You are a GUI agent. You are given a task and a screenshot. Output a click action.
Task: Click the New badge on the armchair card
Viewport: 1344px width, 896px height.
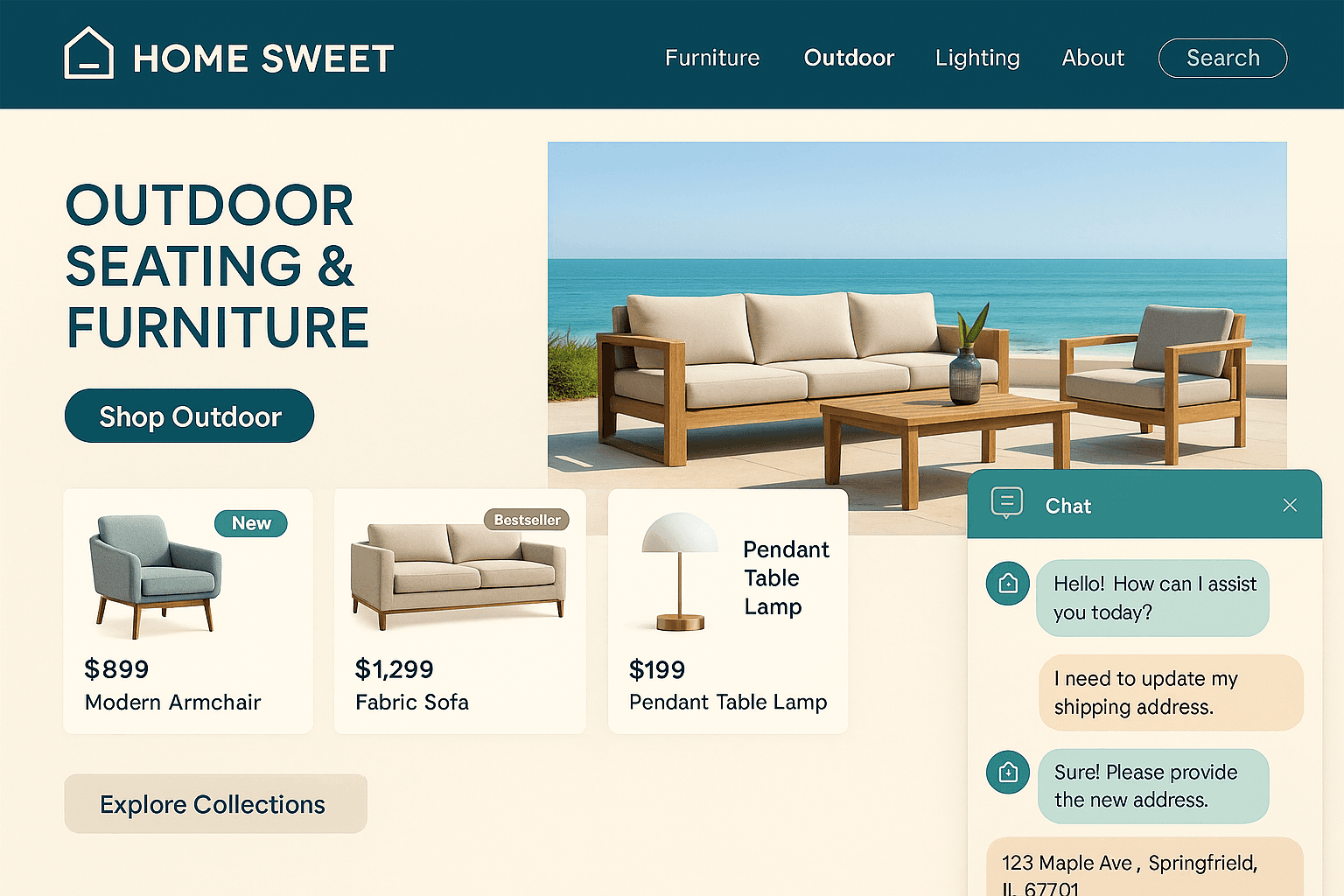pos(251,523)
